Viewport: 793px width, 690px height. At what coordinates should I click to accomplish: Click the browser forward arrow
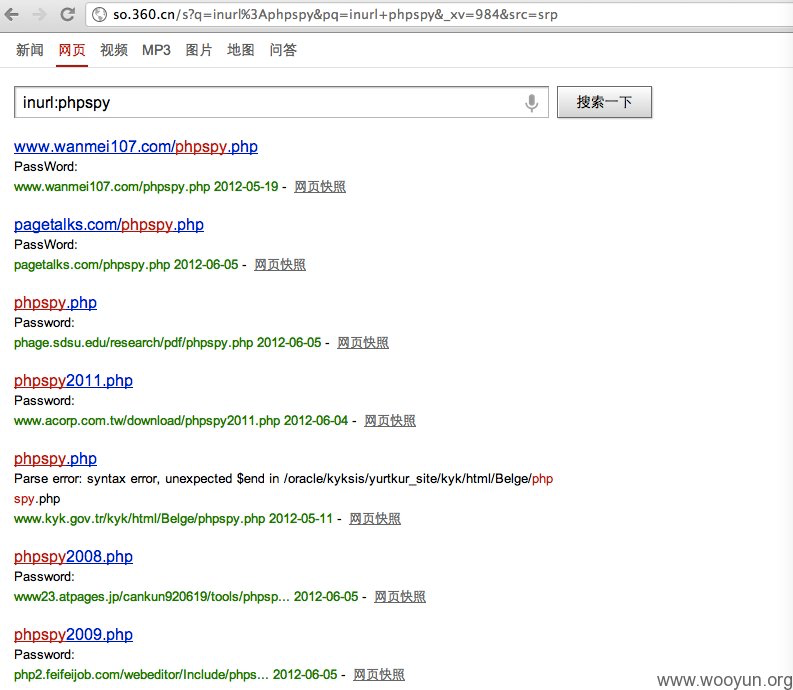tap(40, 15)
